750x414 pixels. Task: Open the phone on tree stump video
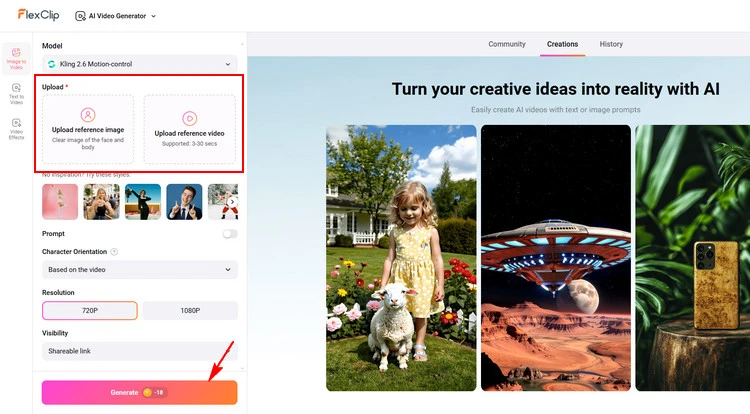(693, 258)
